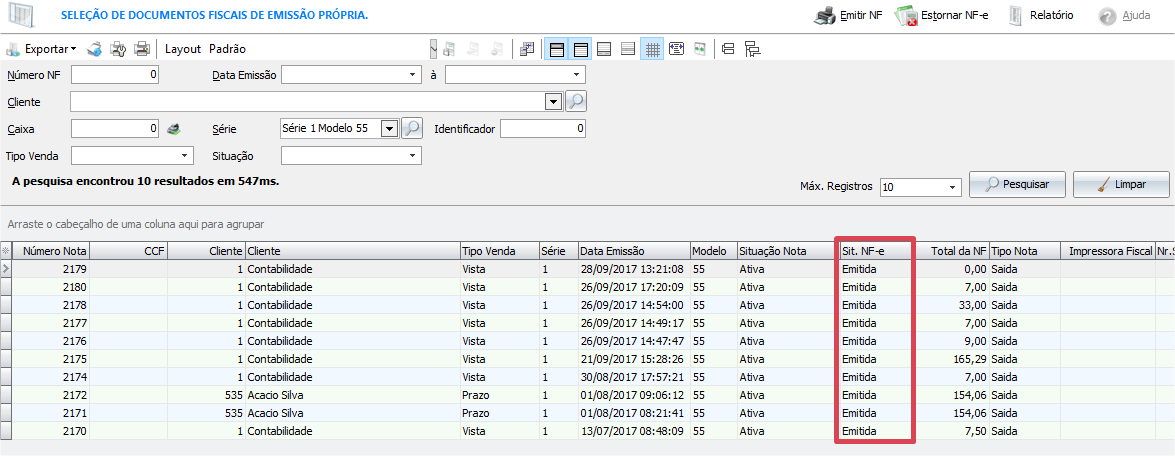
Task: Toggle the grid lines icon
Action: click(652, 49)
